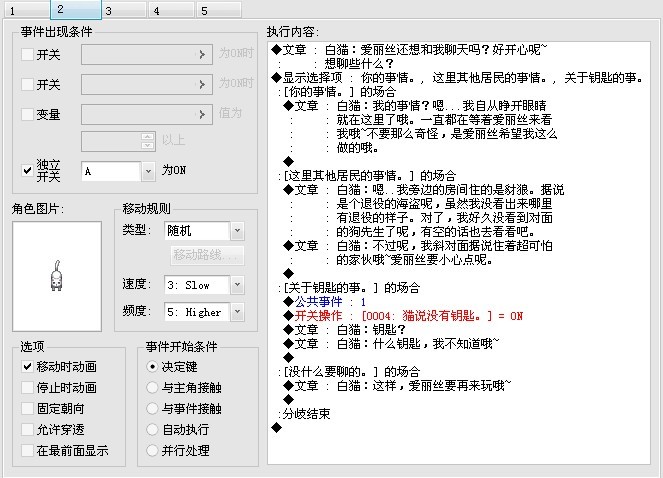
Task: Select the [没什么要聊的。] 的场合 line
Action: point(349,371)
